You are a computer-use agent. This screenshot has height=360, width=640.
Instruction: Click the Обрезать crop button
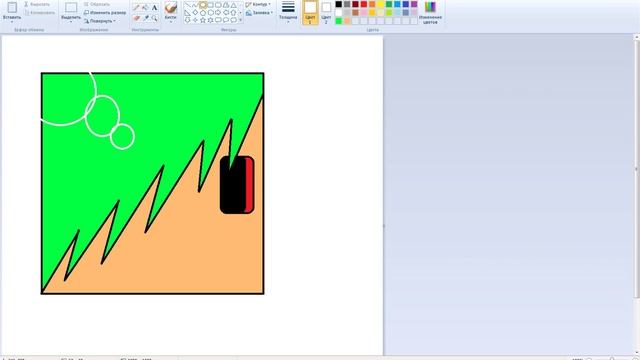(97, 4)
